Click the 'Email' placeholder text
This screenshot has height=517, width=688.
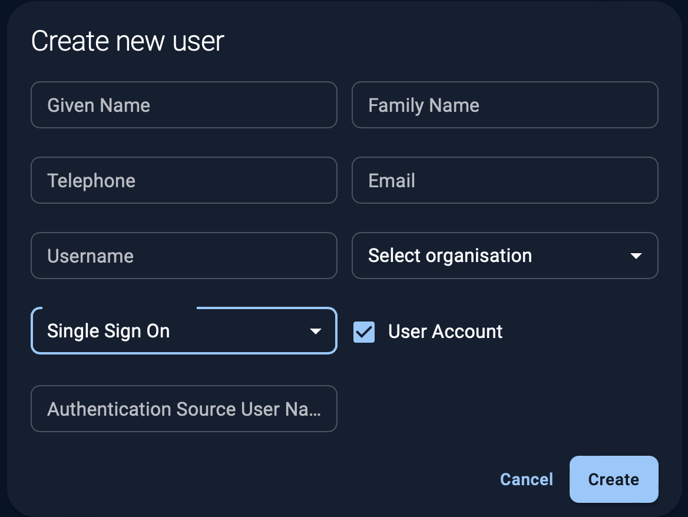[x=392, y=181]
